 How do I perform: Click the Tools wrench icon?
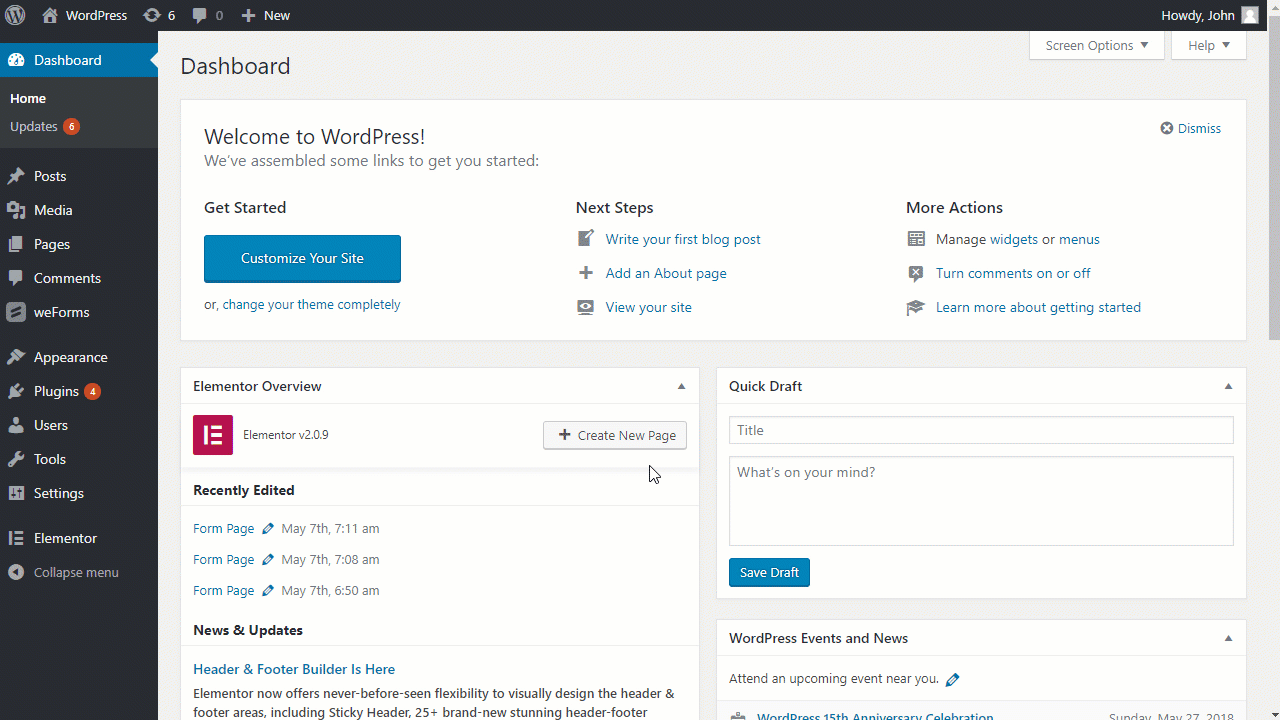click(x=16, y=459)
